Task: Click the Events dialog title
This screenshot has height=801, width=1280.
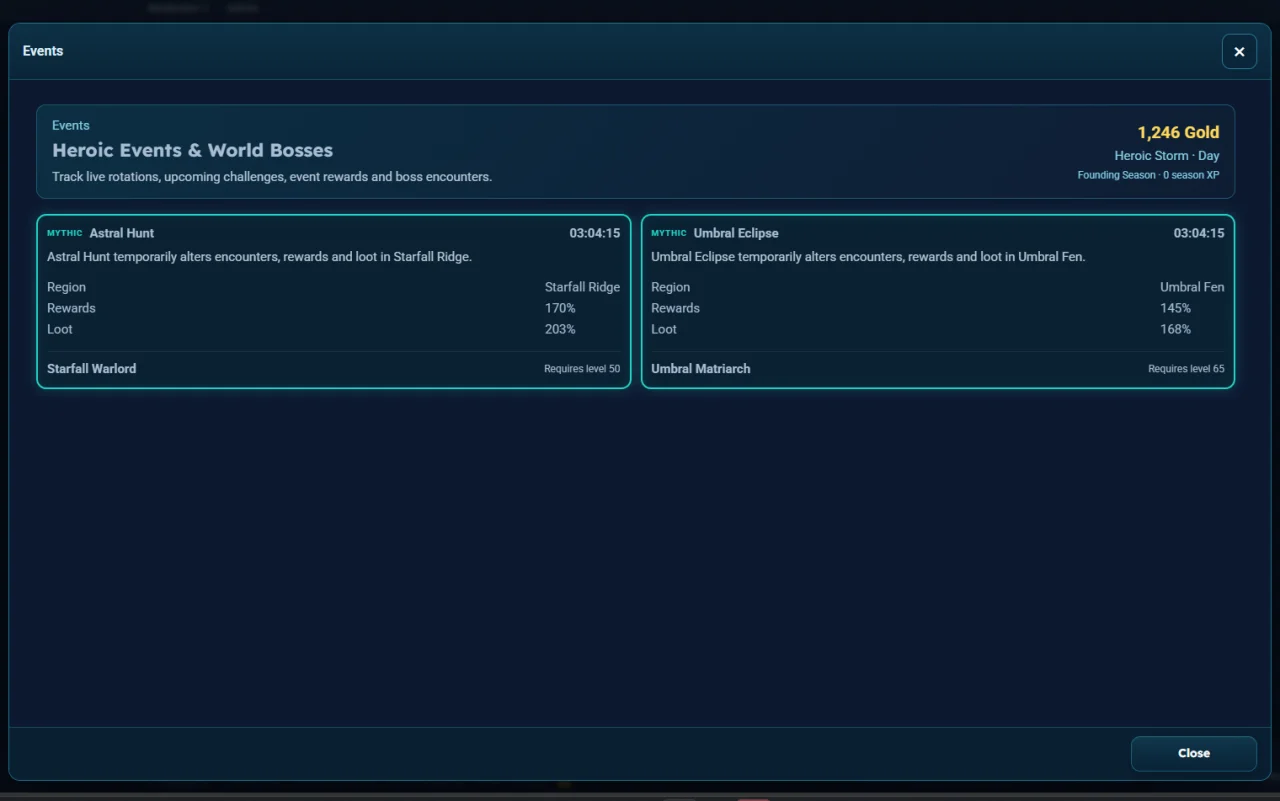Action: click(x=43, y=51)
